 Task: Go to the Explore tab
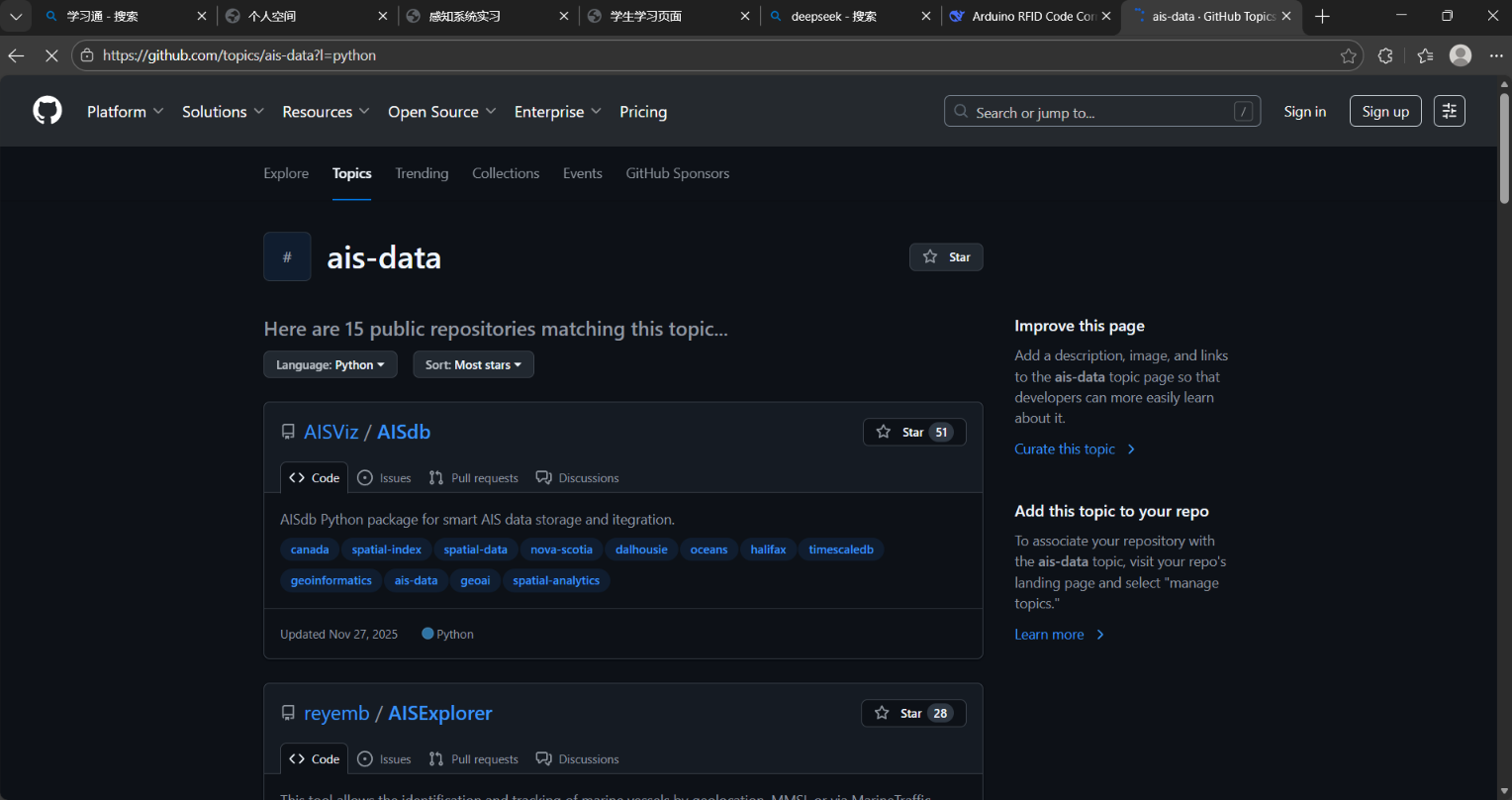click(286, 173)
